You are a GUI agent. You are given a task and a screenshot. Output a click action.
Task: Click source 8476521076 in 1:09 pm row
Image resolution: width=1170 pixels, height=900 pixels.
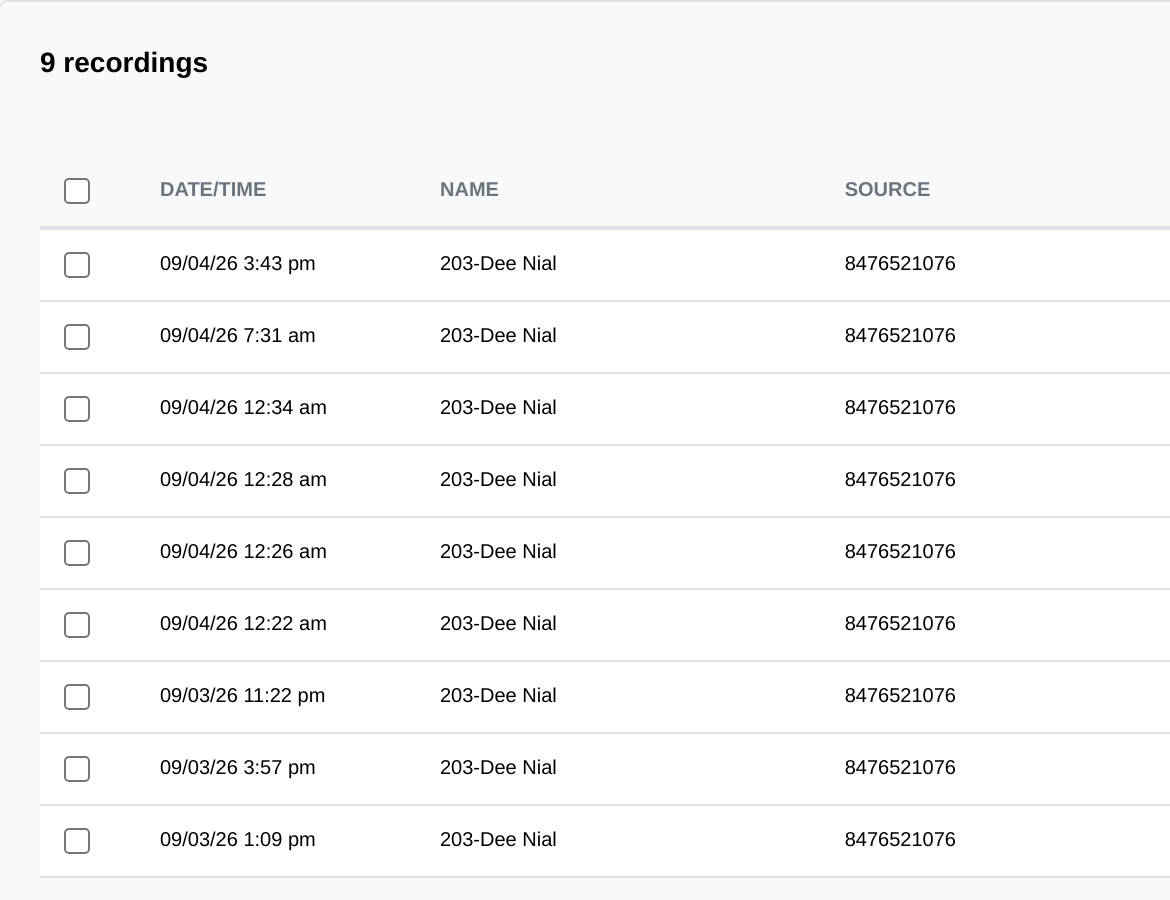900,840
